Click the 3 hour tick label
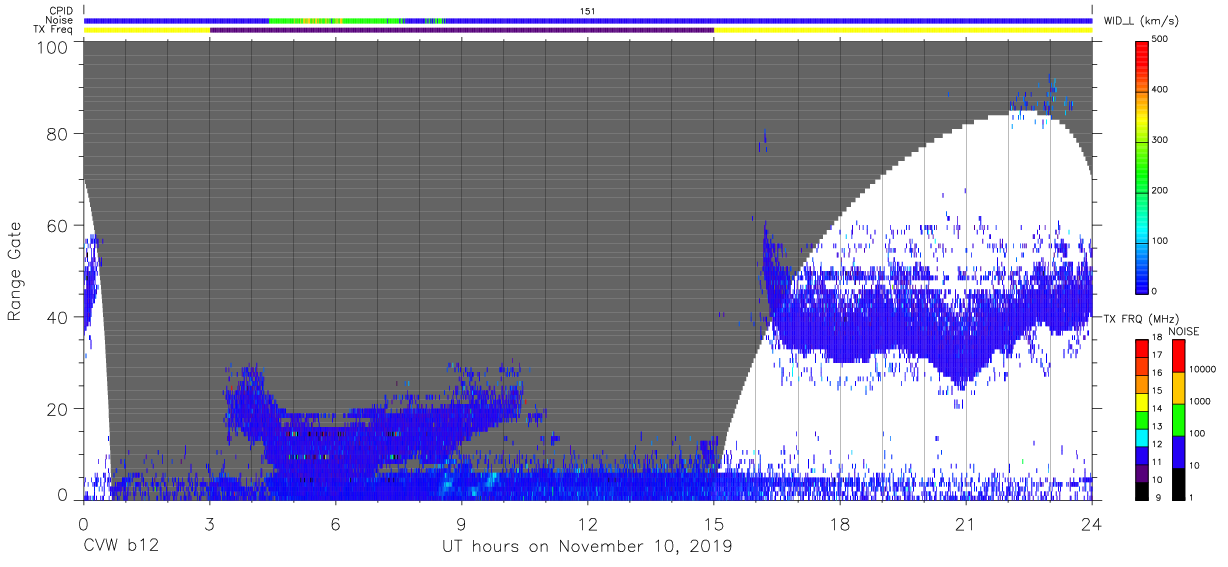The width and height of the screenshot is (1228, 567). 209,524
